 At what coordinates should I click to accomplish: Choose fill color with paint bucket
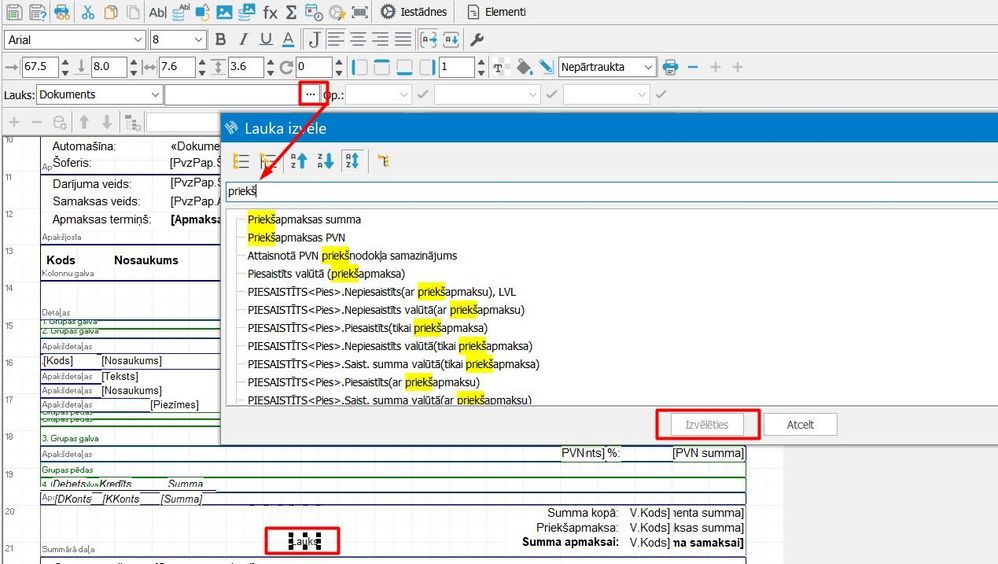coord(524,66)
